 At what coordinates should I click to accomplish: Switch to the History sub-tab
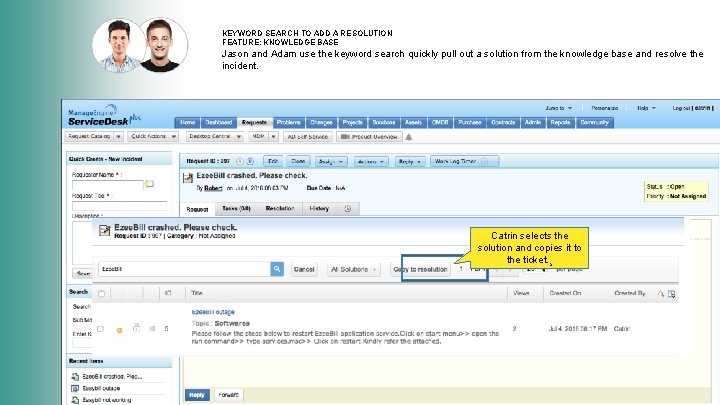319,208
